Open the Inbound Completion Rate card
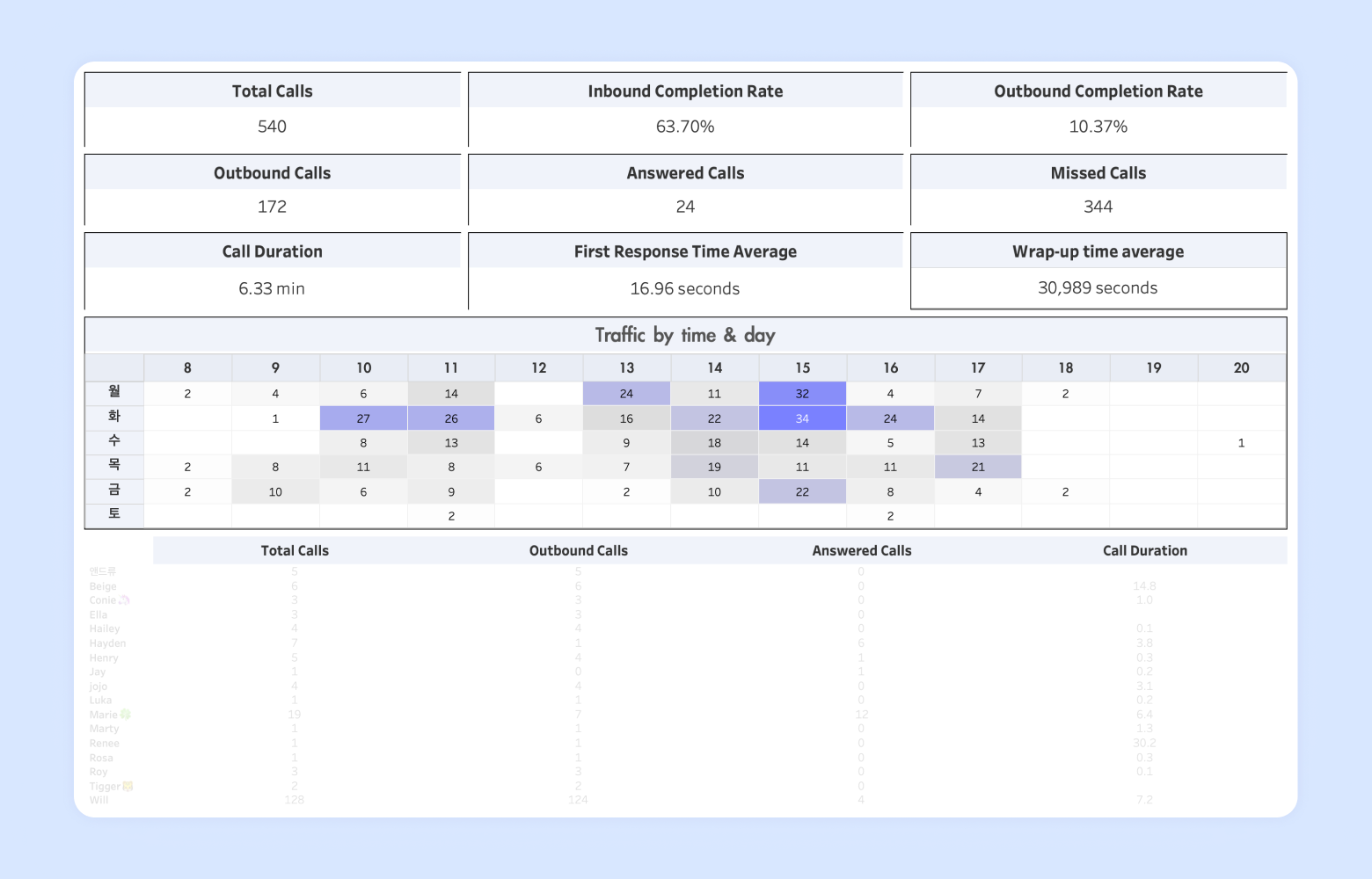The width and height of the screenshot is (1372, 879). (x=685, y=110)
